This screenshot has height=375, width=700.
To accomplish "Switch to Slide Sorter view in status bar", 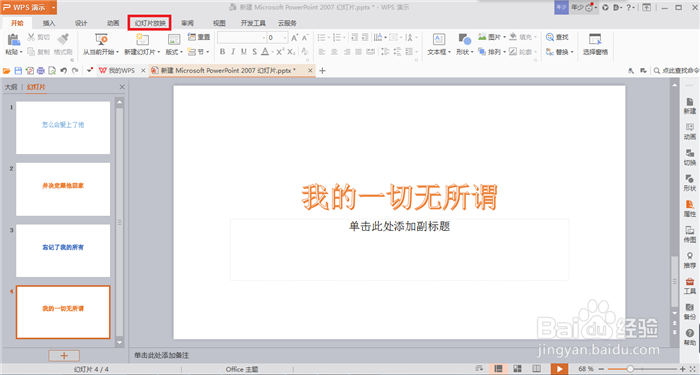I will pyautogui.click(x=517, y=369).
